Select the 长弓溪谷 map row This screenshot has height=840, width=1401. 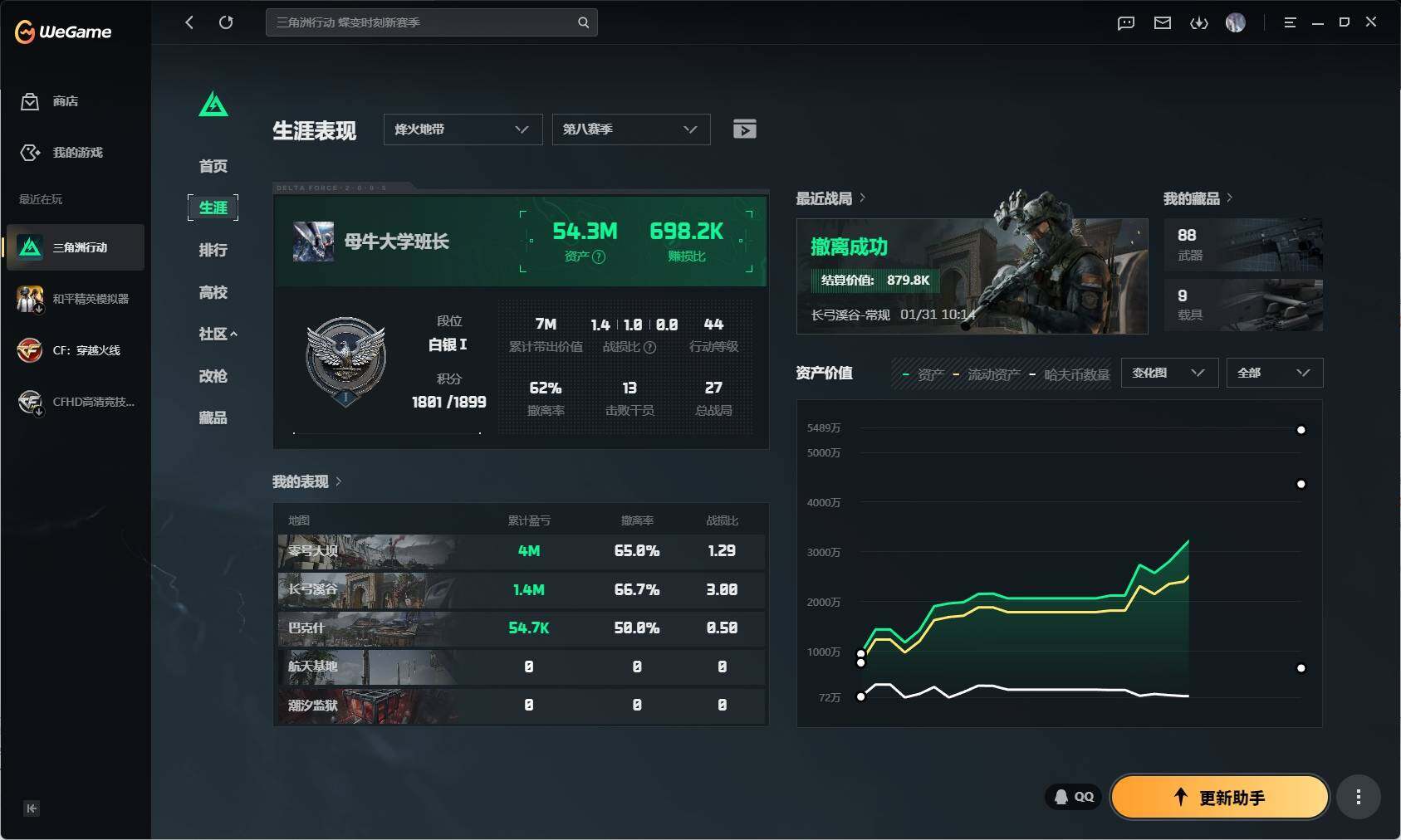[521, 589]
